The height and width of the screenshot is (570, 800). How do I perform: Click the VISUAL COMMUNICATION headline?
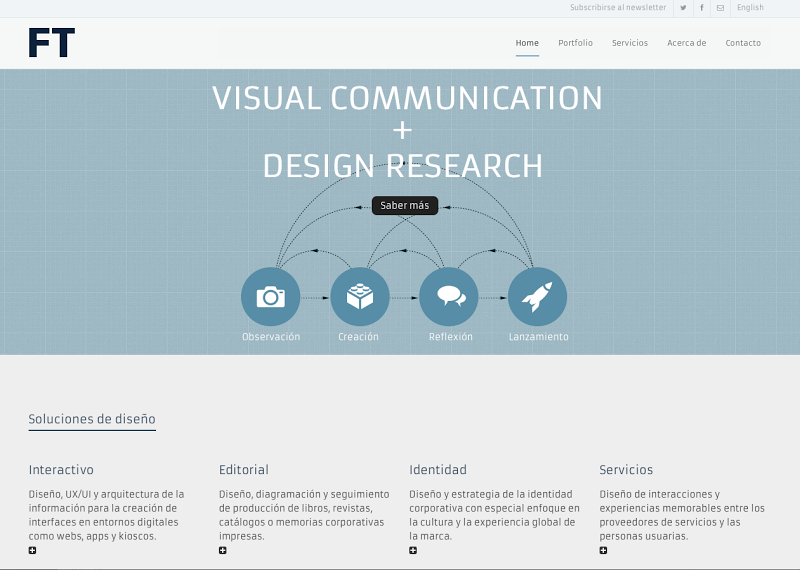407,98
